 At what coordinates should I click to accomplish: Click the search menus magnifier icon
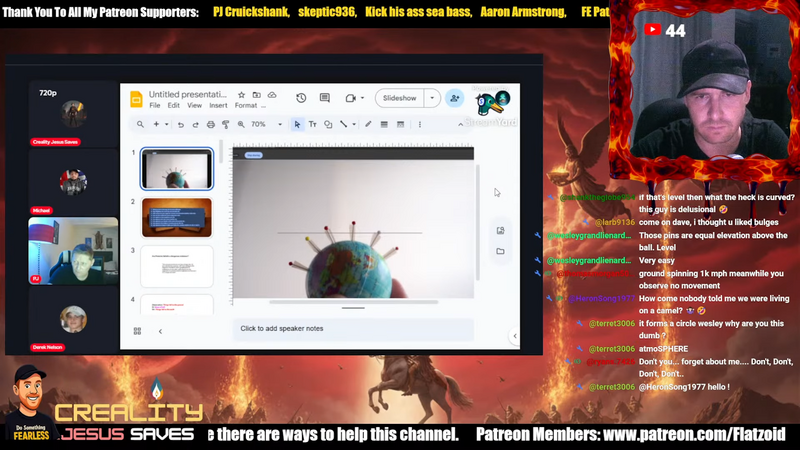tap(140, 124)
